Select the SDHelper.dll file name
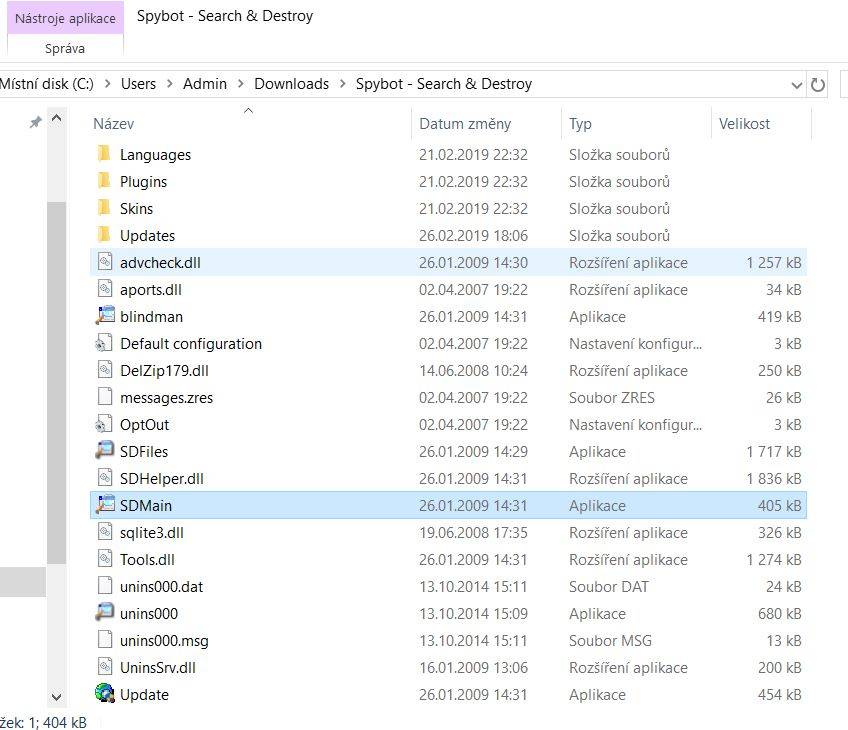 [162, 479]
